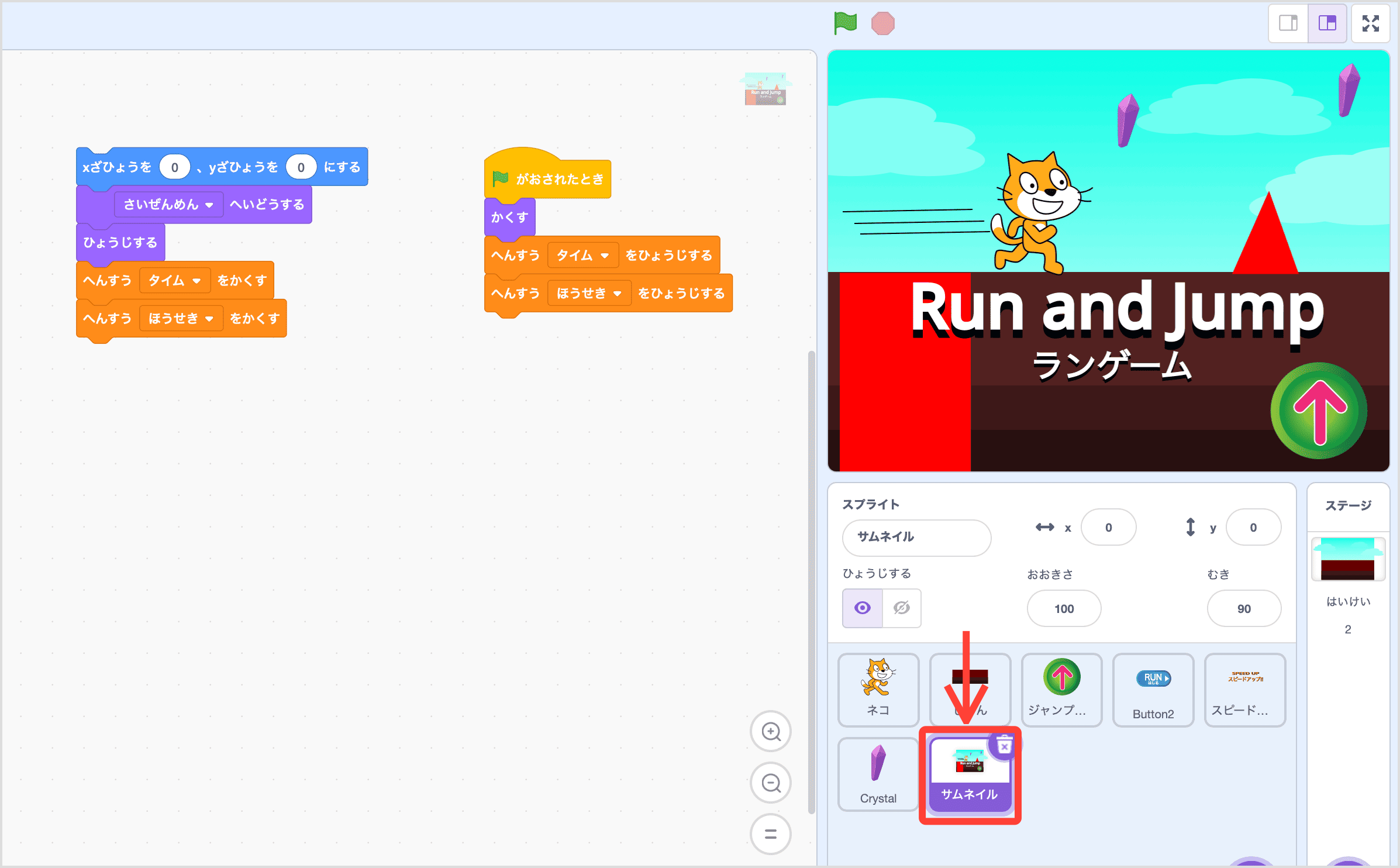
Task: Open タイム dropdown in をひょうじする block
Action: [583, 256]
